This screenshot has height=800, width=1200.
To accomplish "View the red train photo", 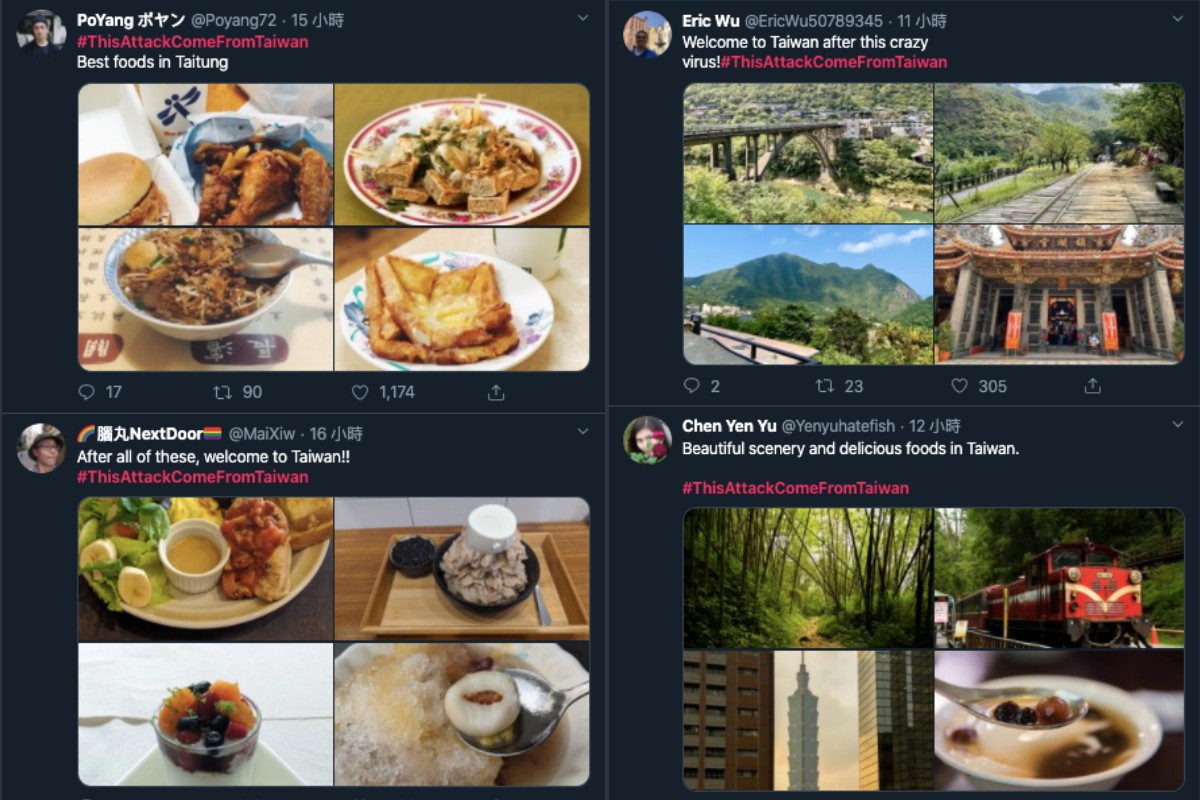I will pyautogui.click(x=1059, y=578).
